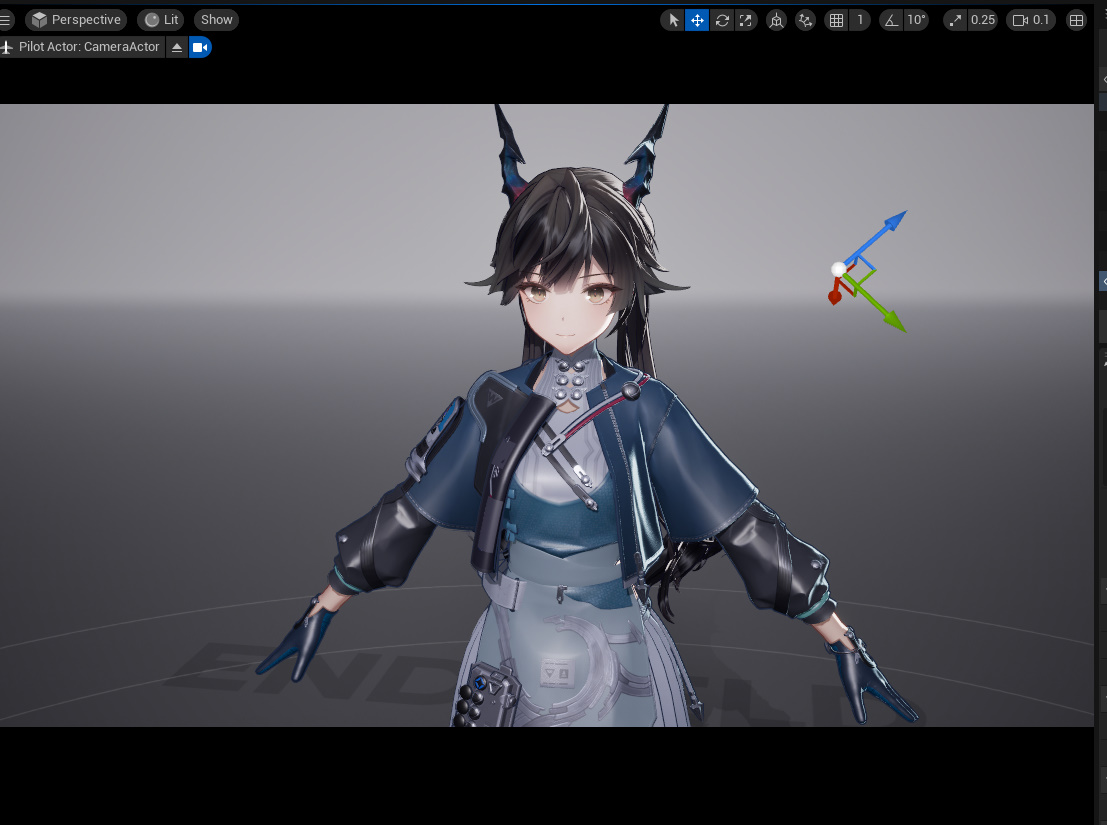This screenshot has width=1107, height=825.
Task: Toggle scale snapping icon
Action: [x=955, y=20]
